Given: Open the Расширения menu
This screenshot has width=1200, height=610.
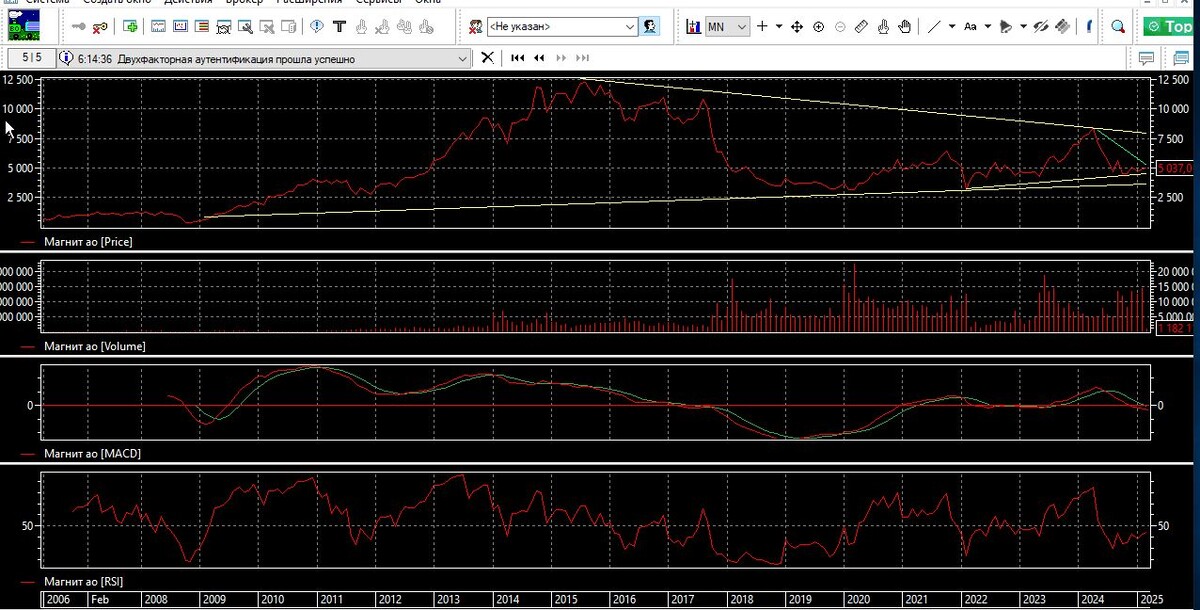Looking at the screenshot, I should pyautogui.click(x=310, y=2).
